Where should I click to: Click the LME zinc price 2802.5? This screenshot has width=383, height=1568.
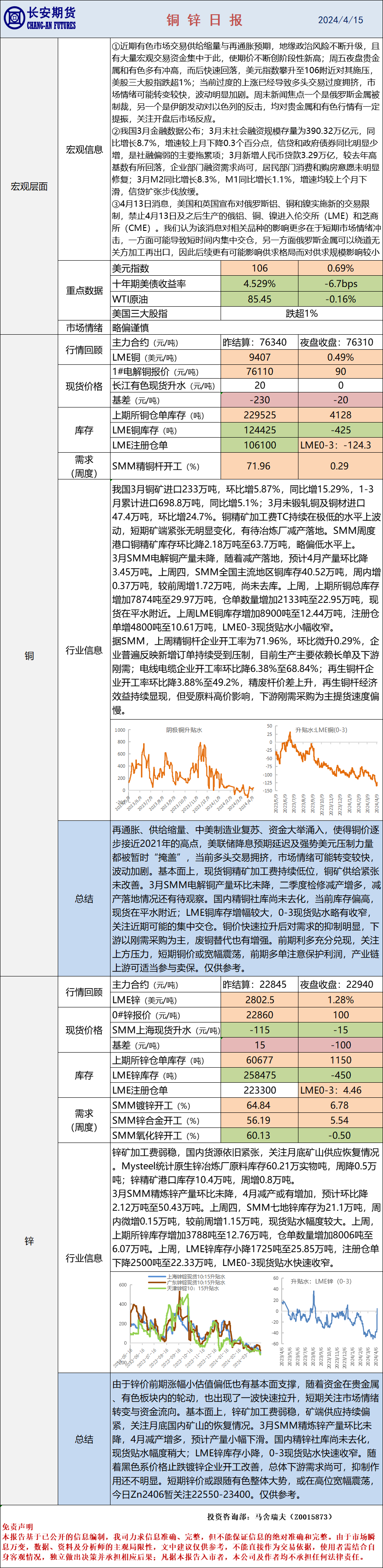pos(260,999)
